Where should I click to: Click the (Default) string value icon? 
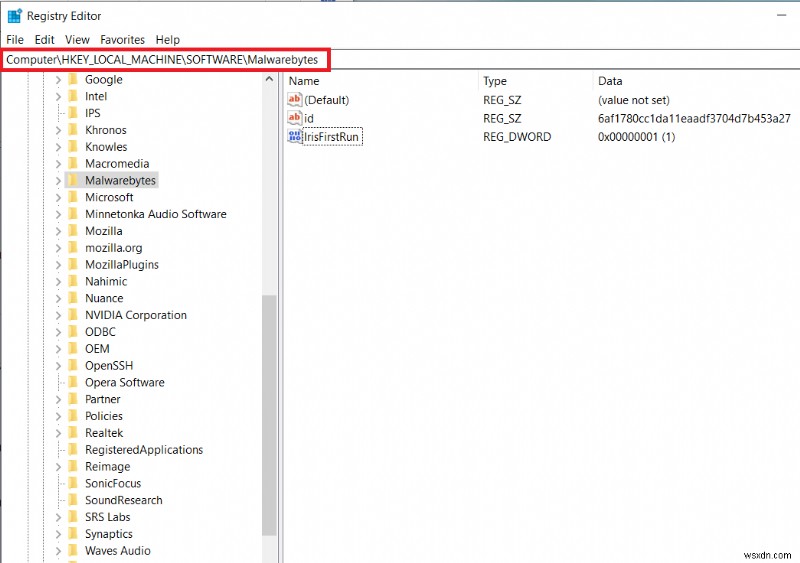(294, 100)
